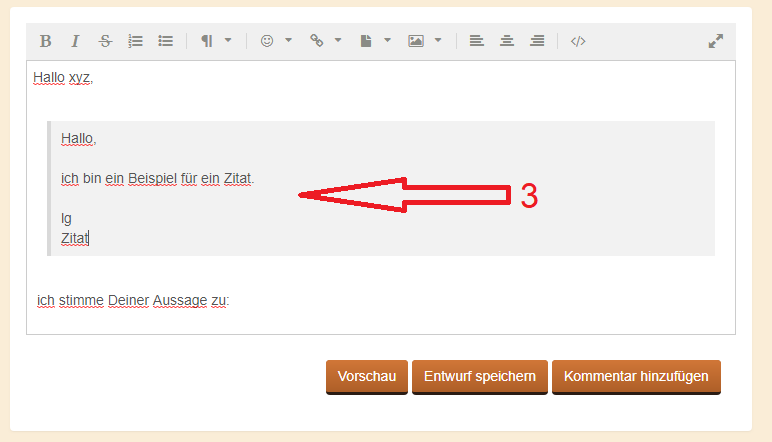Click the paragraph format icon
The image size is (772, 442).
207,41
